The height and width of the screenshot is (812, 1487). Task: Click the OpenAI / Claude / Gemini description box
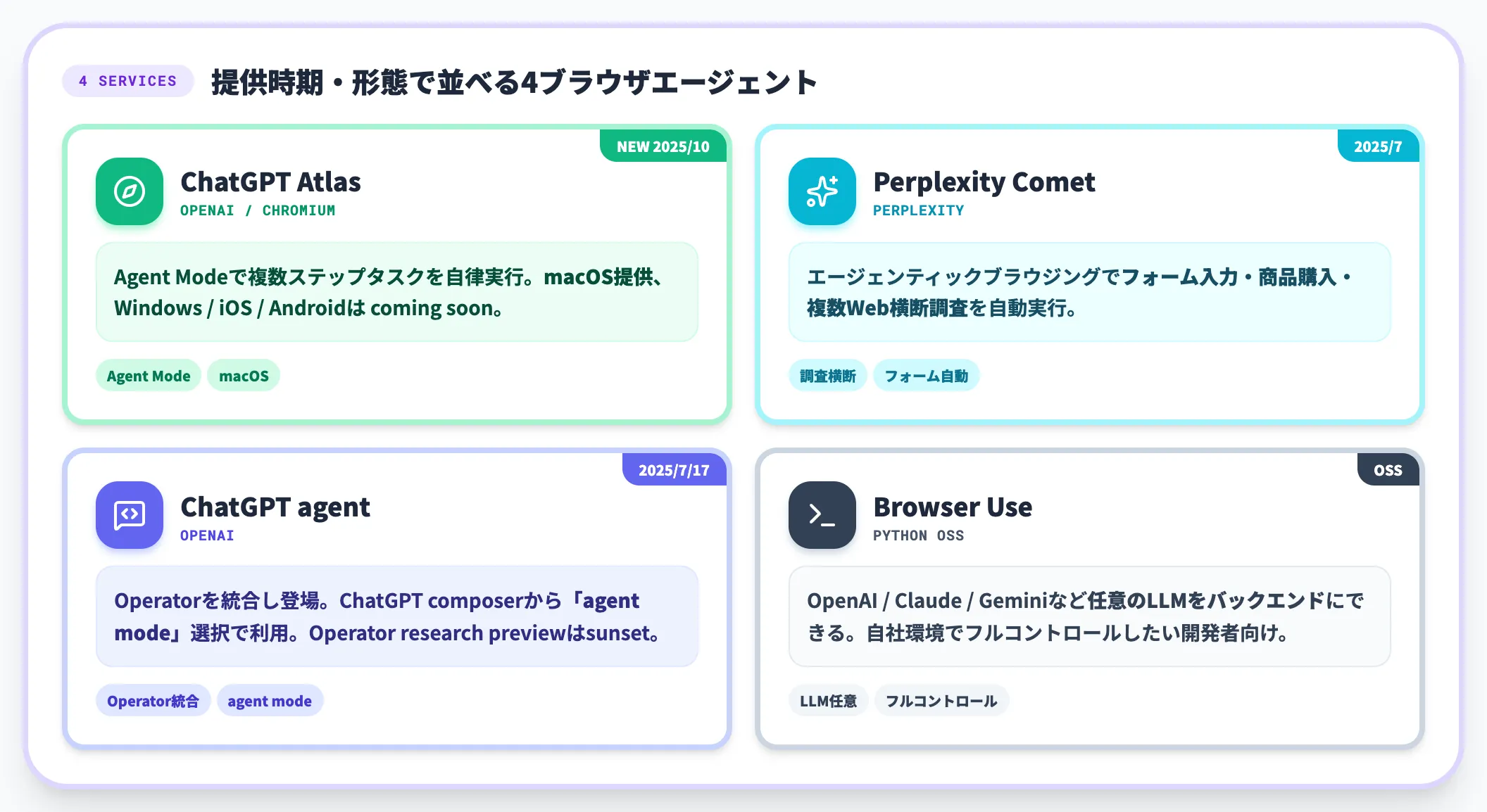(x=1090, y=616)
